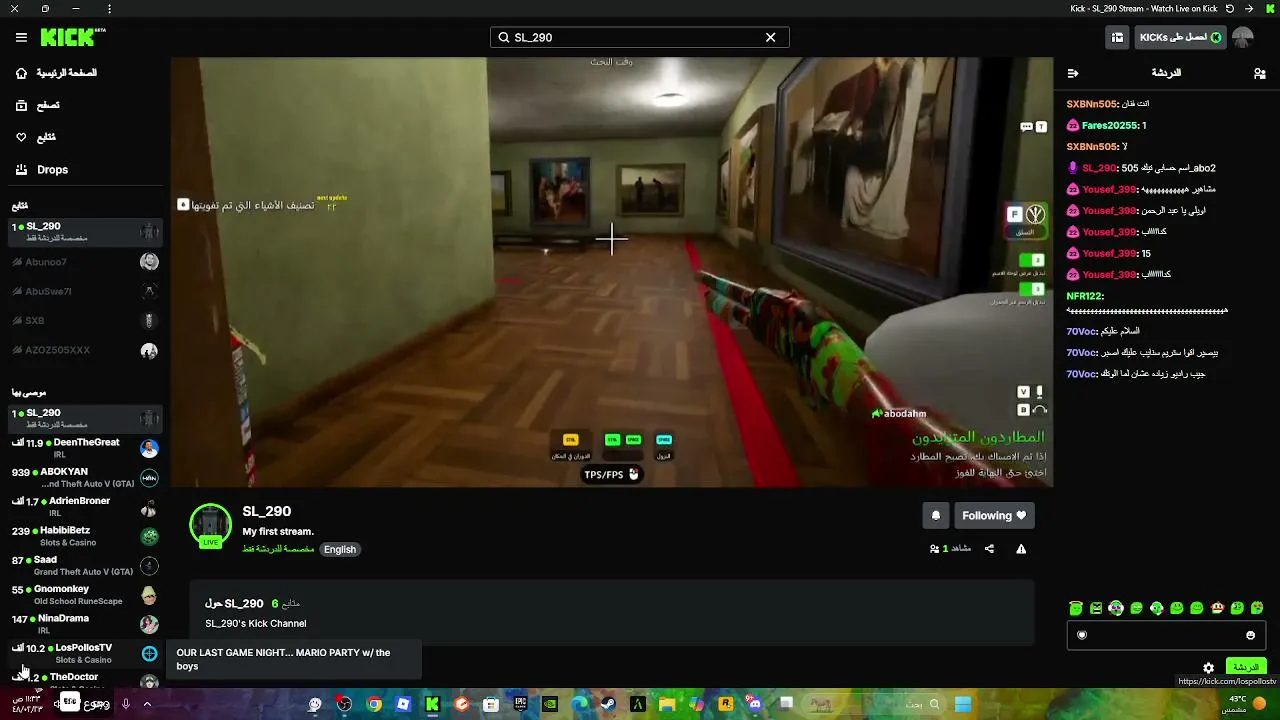This screenshot has height=720, width=1280.
Task: Open HabibiBetz Slots & Casino stream
Action: (85, 536)
